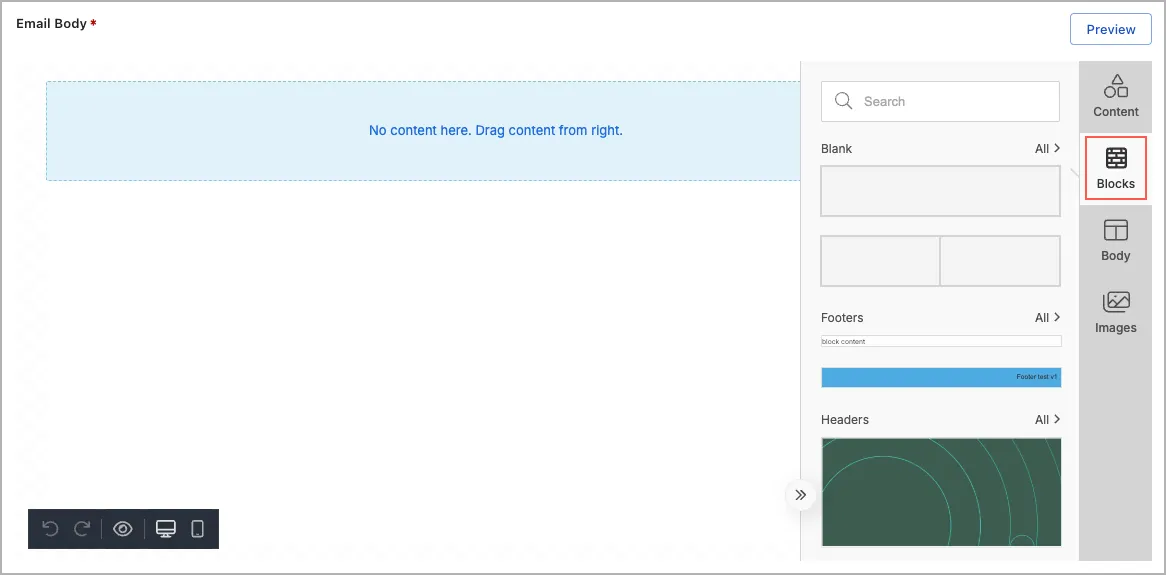The image size is (1166, 575).
Task: Click the blocks Search field
Action: [x=940, y=101]
